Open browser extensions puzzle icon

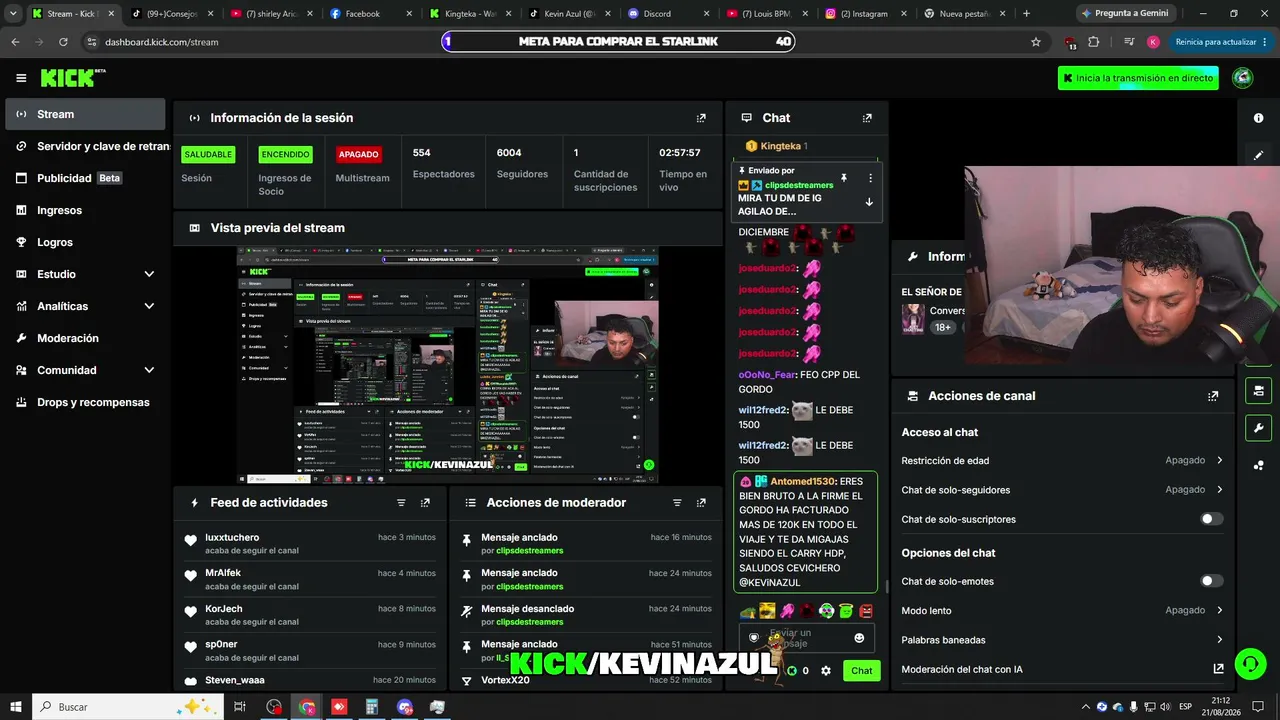pyautogui.click(x=1093, y=42)
